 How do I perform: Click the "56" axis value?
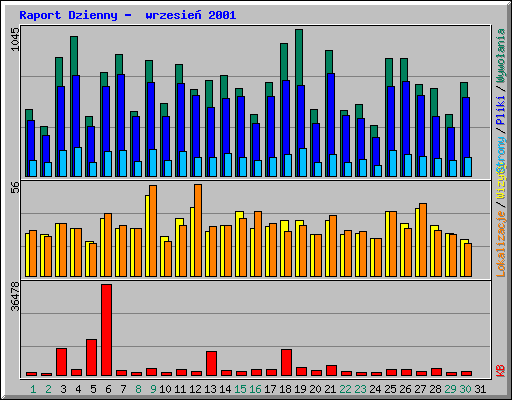pos(15,188)
